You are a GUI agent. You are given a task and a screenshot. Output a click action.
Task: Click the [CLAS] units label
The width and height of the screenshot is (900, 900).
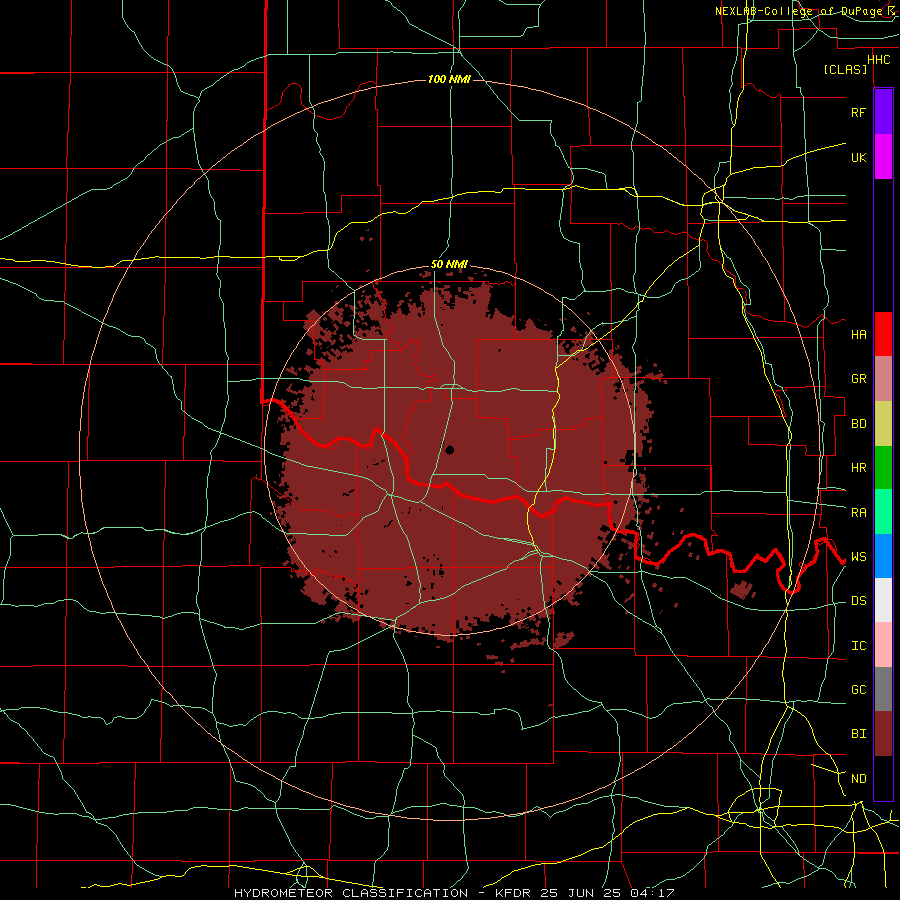click(x=845, y=70)
